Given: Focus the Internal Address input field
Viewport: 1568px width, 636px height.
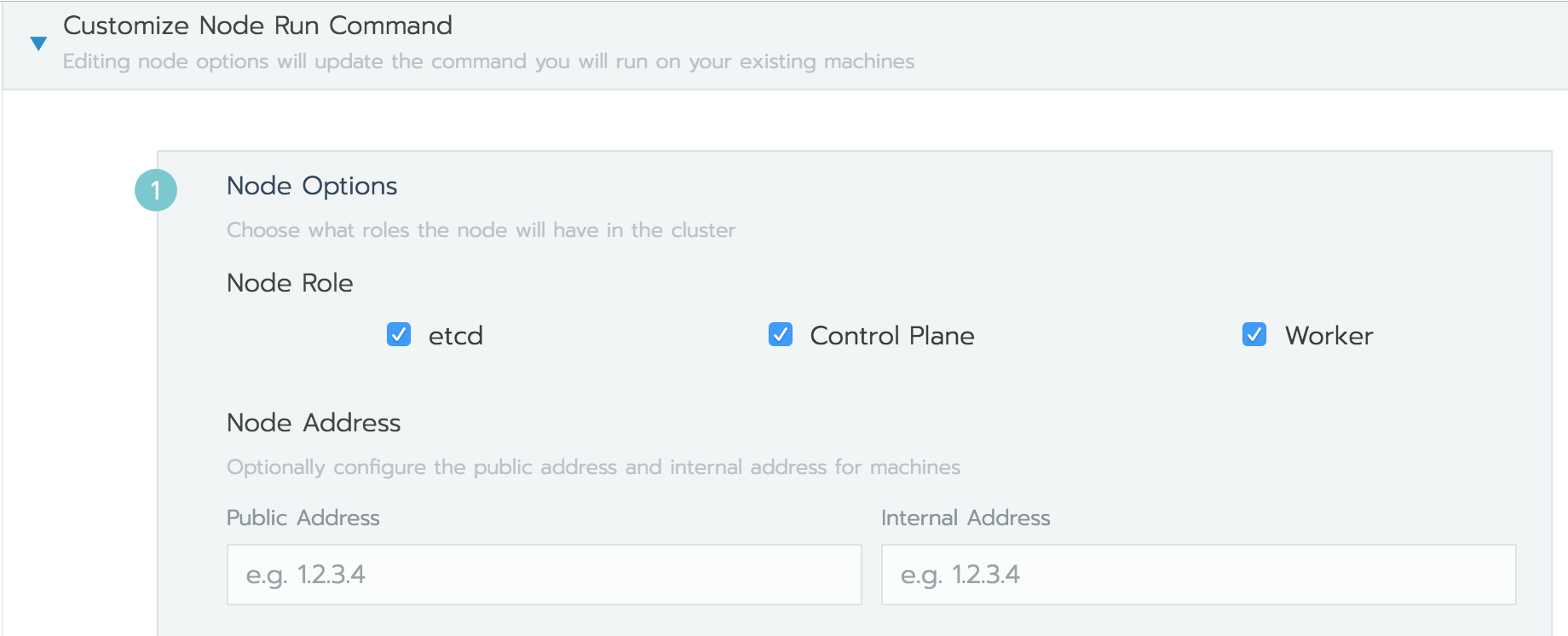Looking at the screenshot, I should click(1198, 575).
